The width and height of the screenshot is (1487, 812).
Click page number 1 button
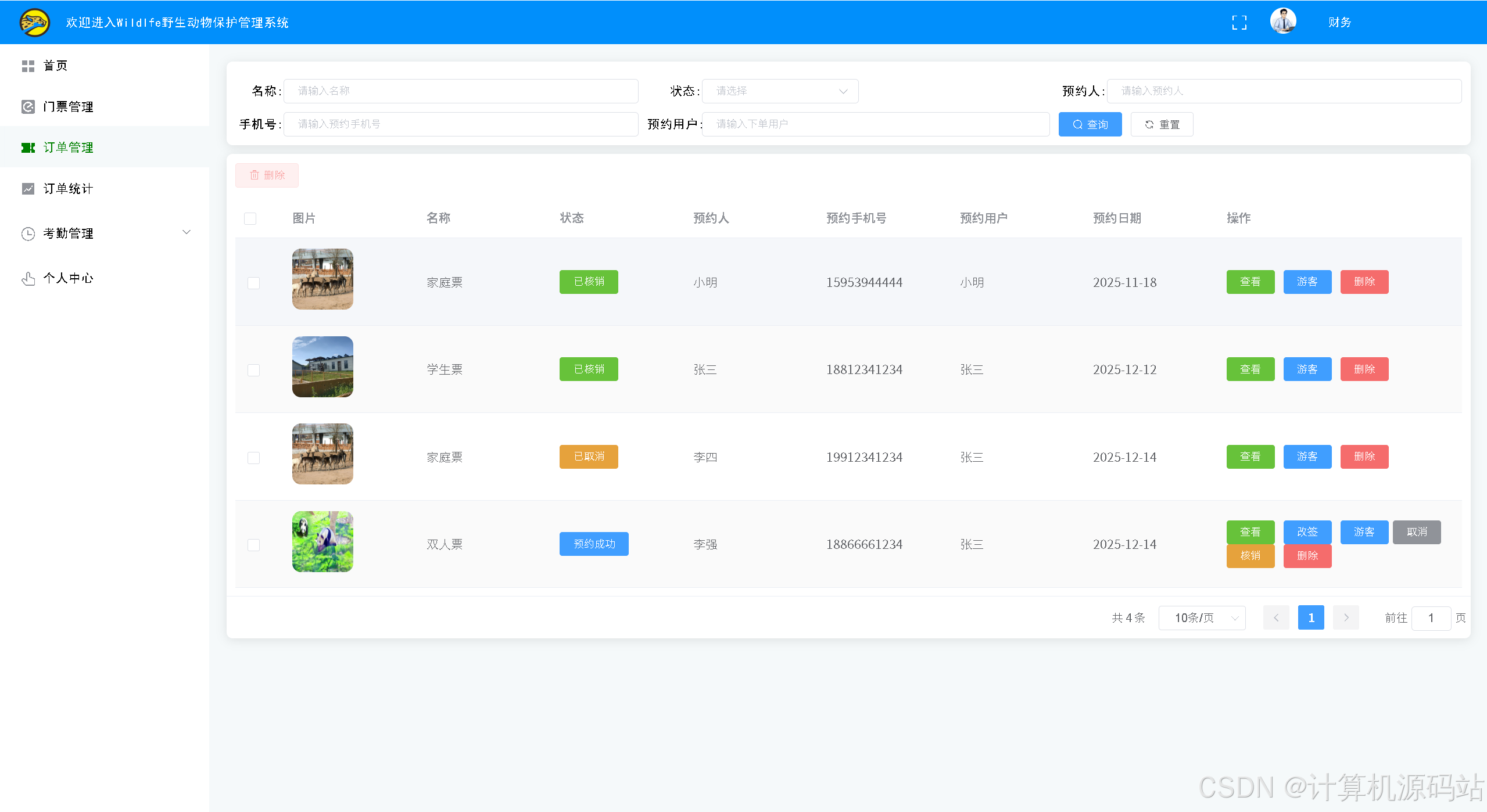(1310, 617)
